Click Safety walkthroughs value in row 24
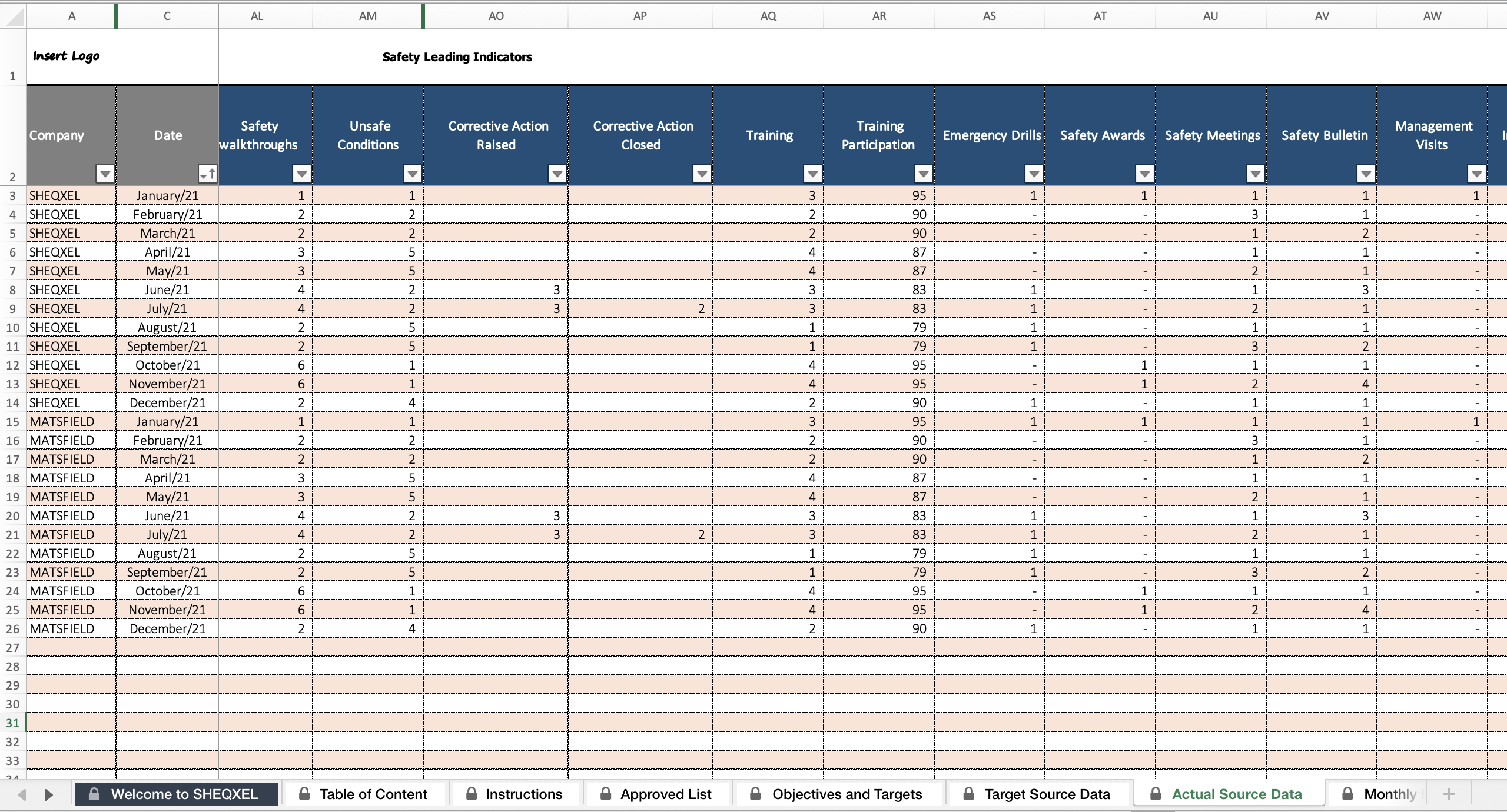 click(265, 591)
